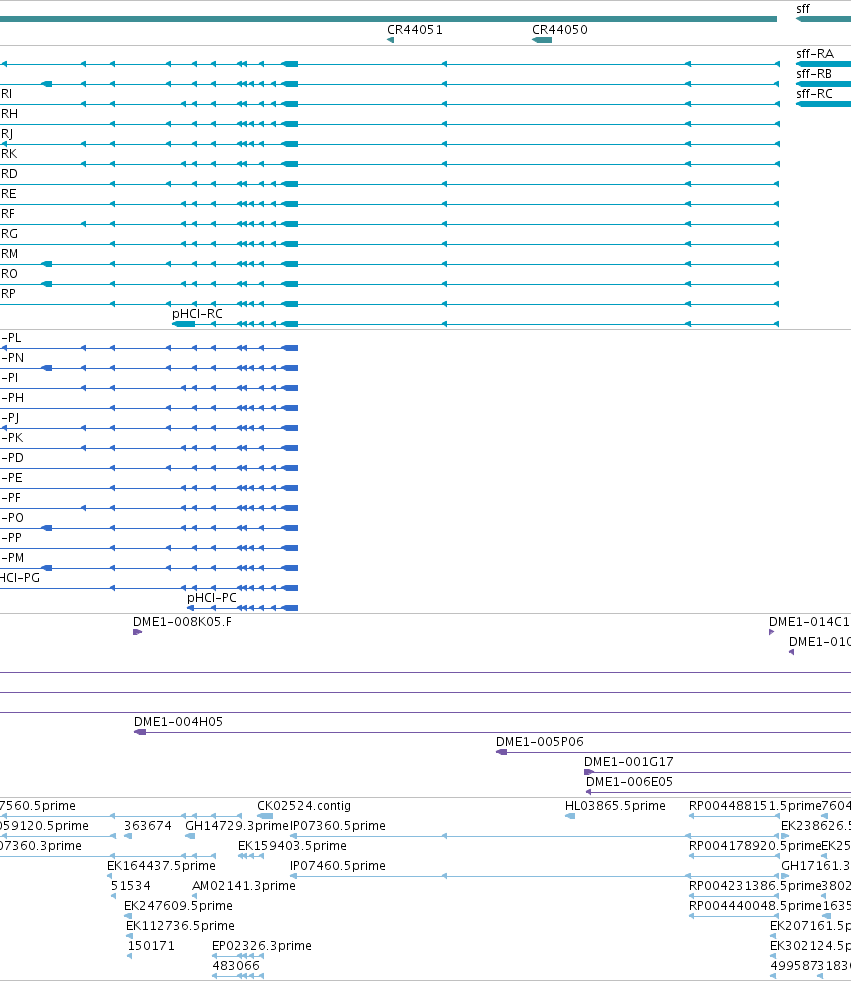Click the pHCl-PC protein label
This screenshot has height=981, width=851.
point(211,597)
